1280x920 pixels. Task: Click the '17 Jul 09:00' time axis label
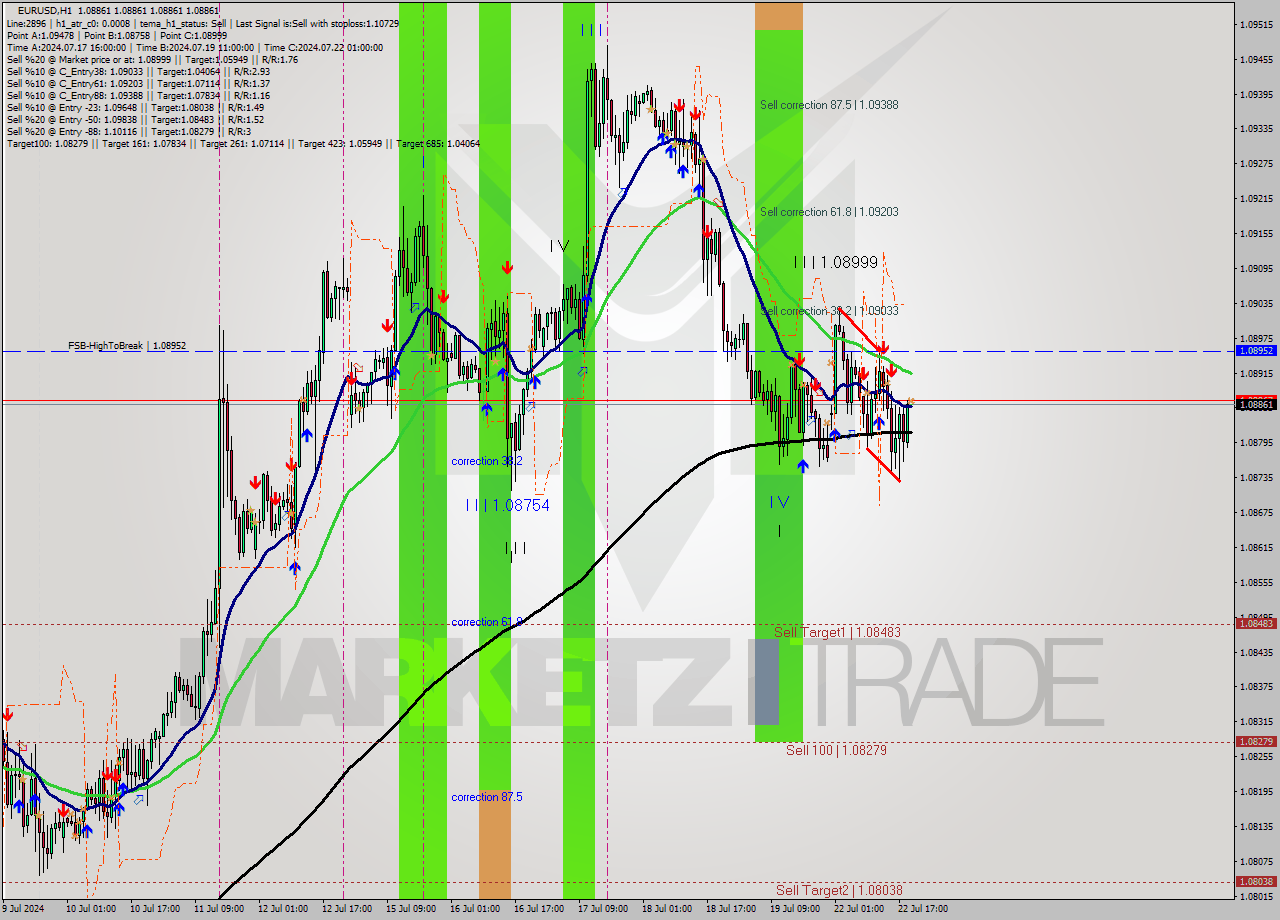coord(603,909)
